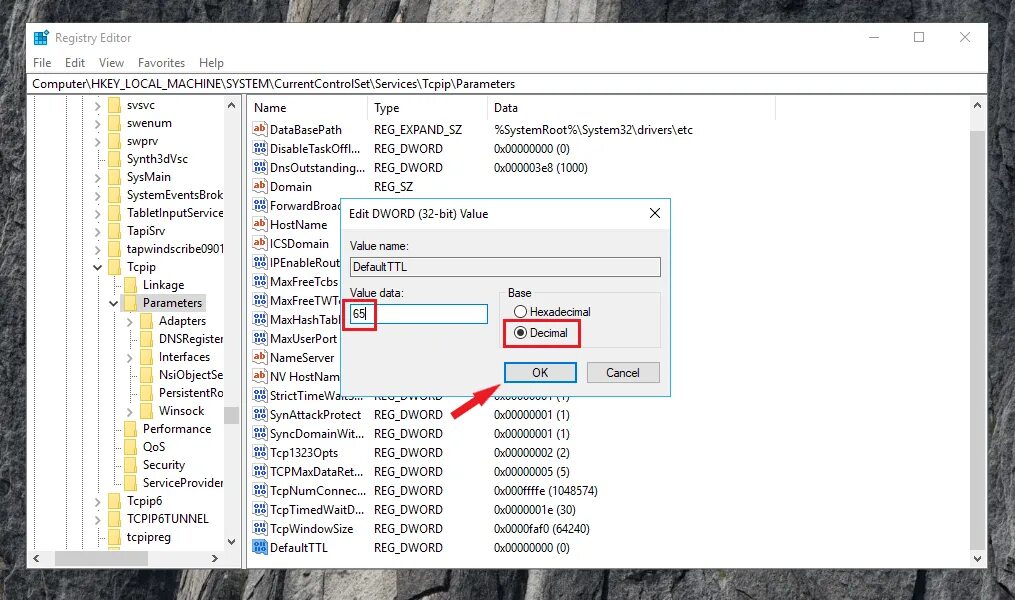Open the Edit menu

[x=74, y=63]
